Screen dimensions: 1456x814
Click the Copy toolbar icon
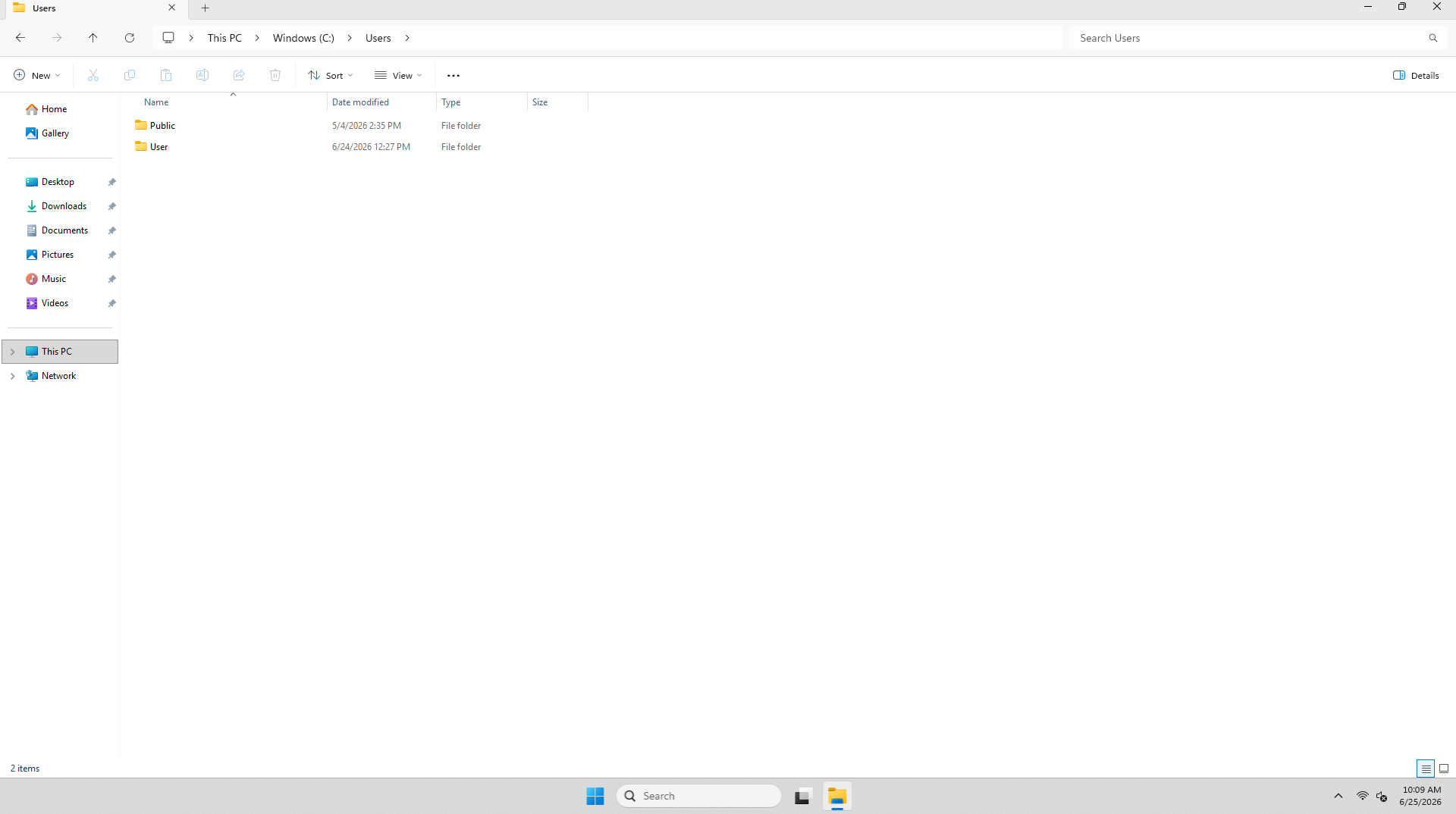130,75
